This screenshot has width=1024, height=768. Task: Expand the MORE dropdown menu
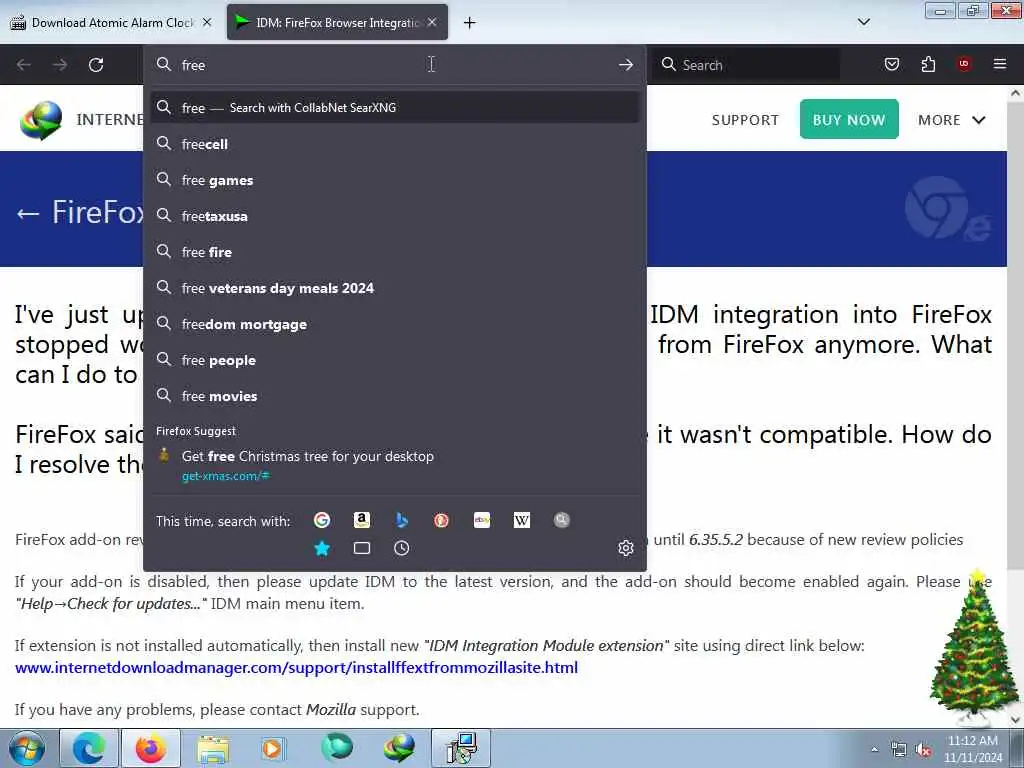pyautogui.click(x=951, y=120)
